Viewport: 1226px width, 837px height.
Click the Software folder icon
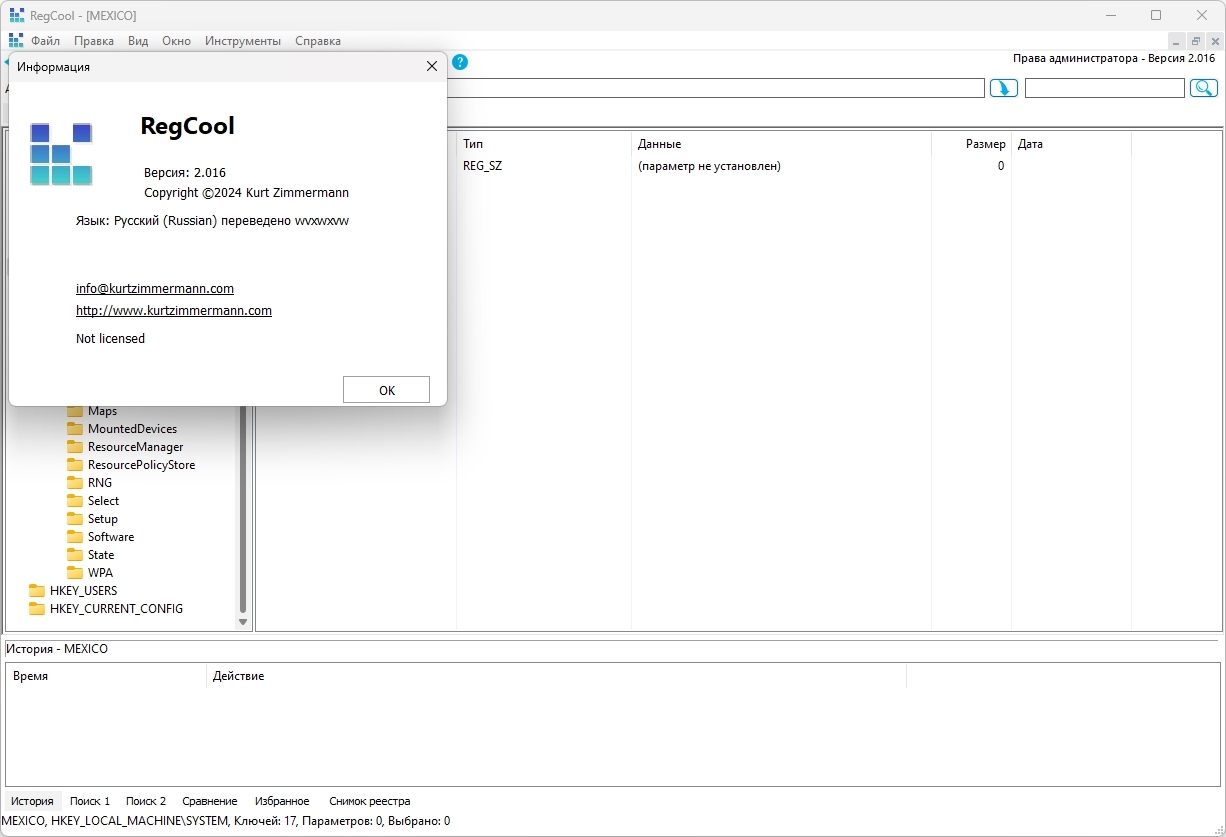pos(75,537)
